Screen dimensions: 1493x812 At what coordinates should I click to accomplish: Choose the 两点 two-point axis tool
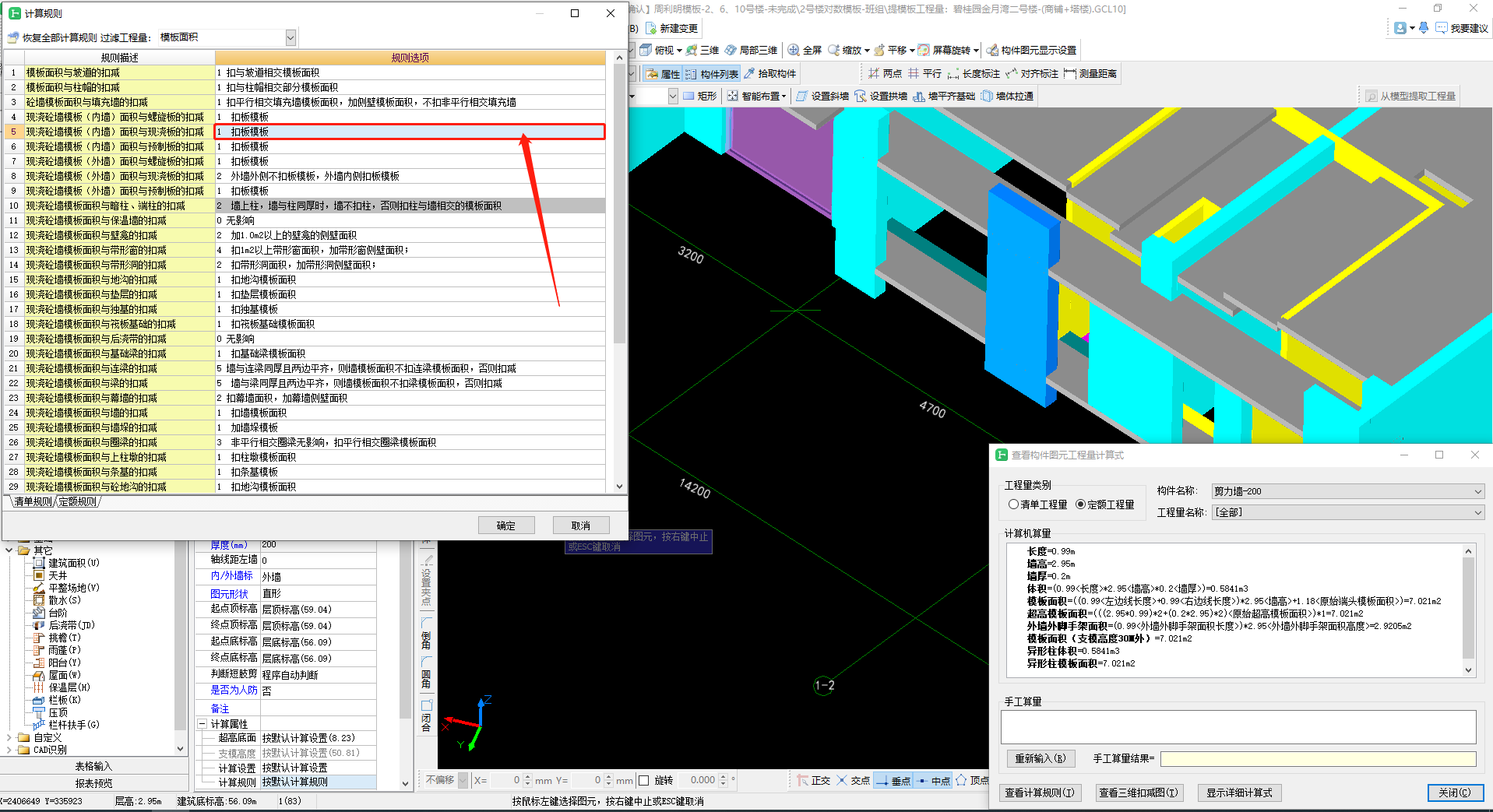(885, 73)
